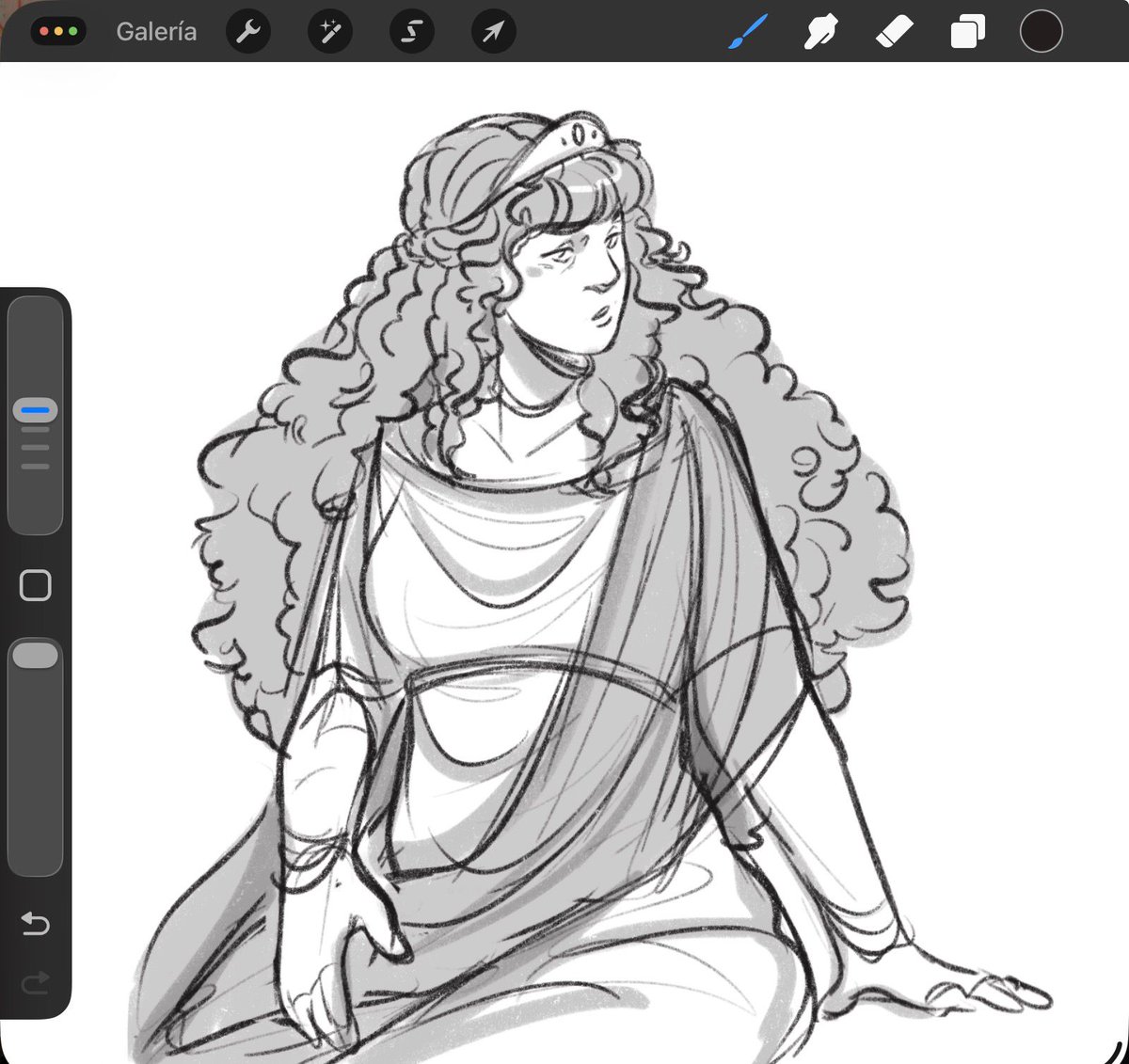
Task: Open the Adjustments magic wand menu
Action: coord(330,32)
